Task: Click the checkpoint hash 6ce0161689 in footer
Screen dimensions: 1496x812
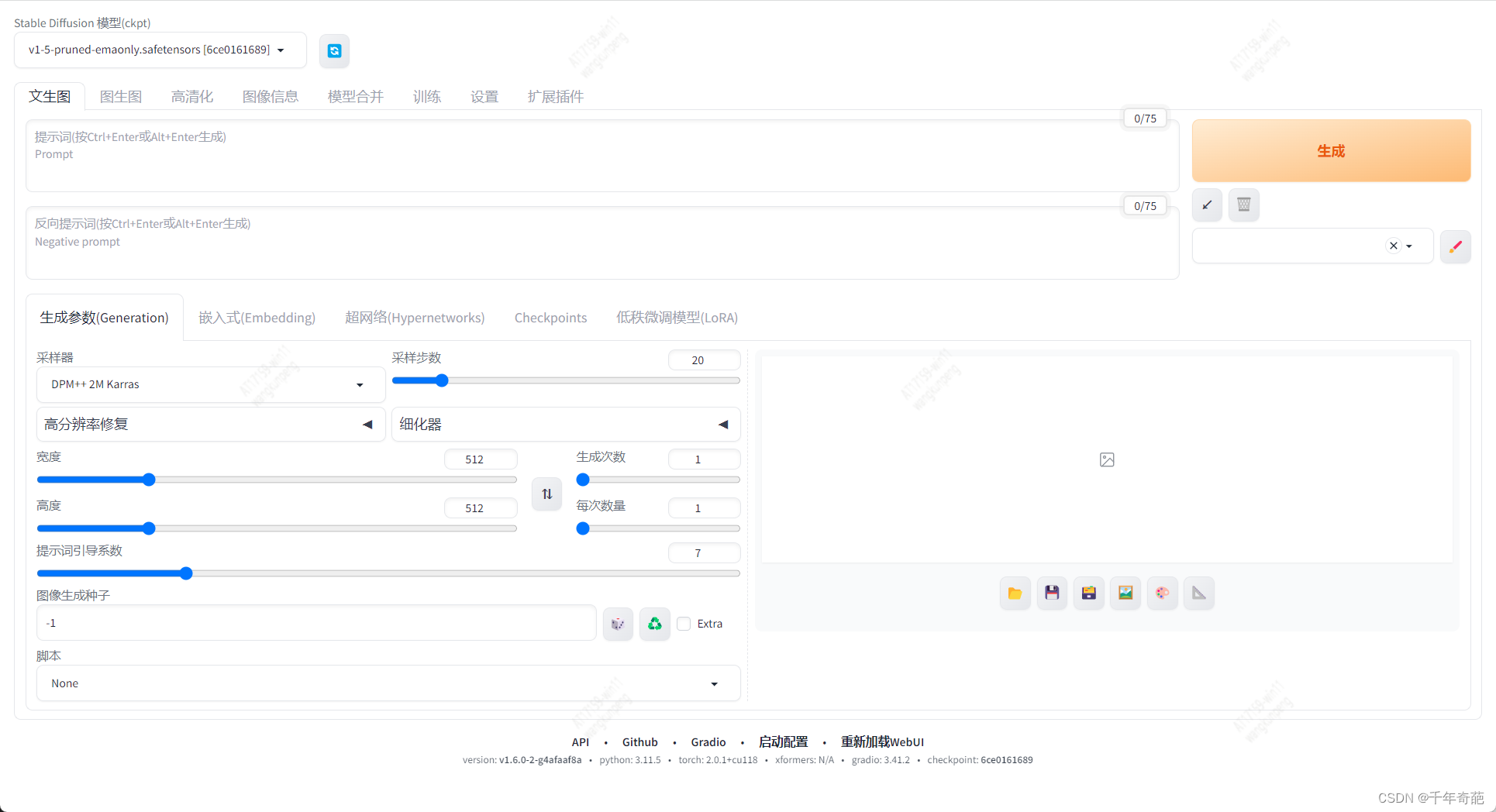Action: pyautogui.click(x=1007, y=760)
